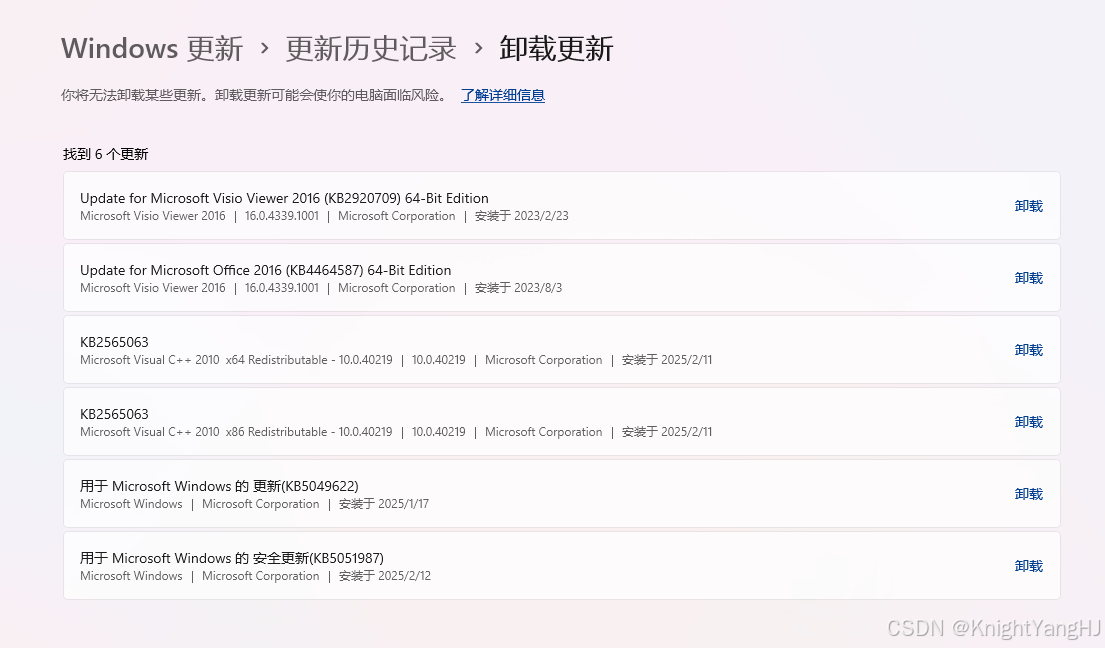
Task: Uninstall the 安全更新 KB5051987
Action: 1028,566
